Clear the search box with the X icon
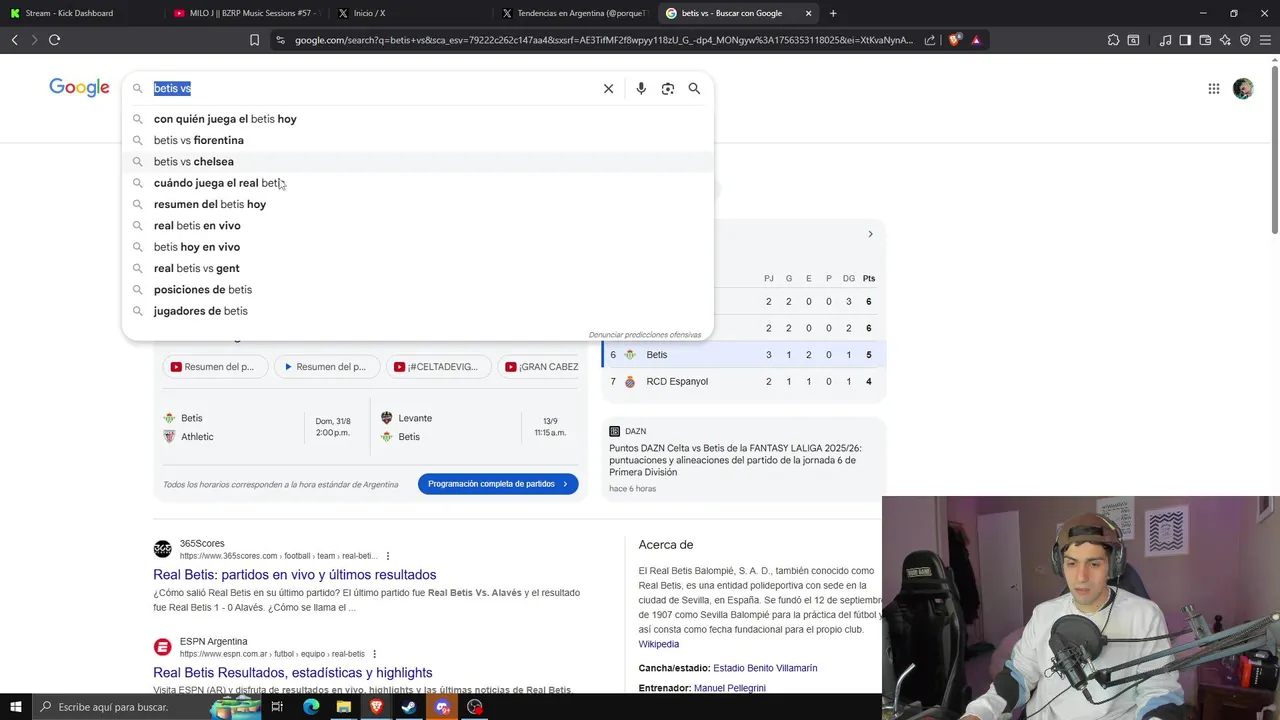The image size is (1280, 720). [x=608, y=88]
